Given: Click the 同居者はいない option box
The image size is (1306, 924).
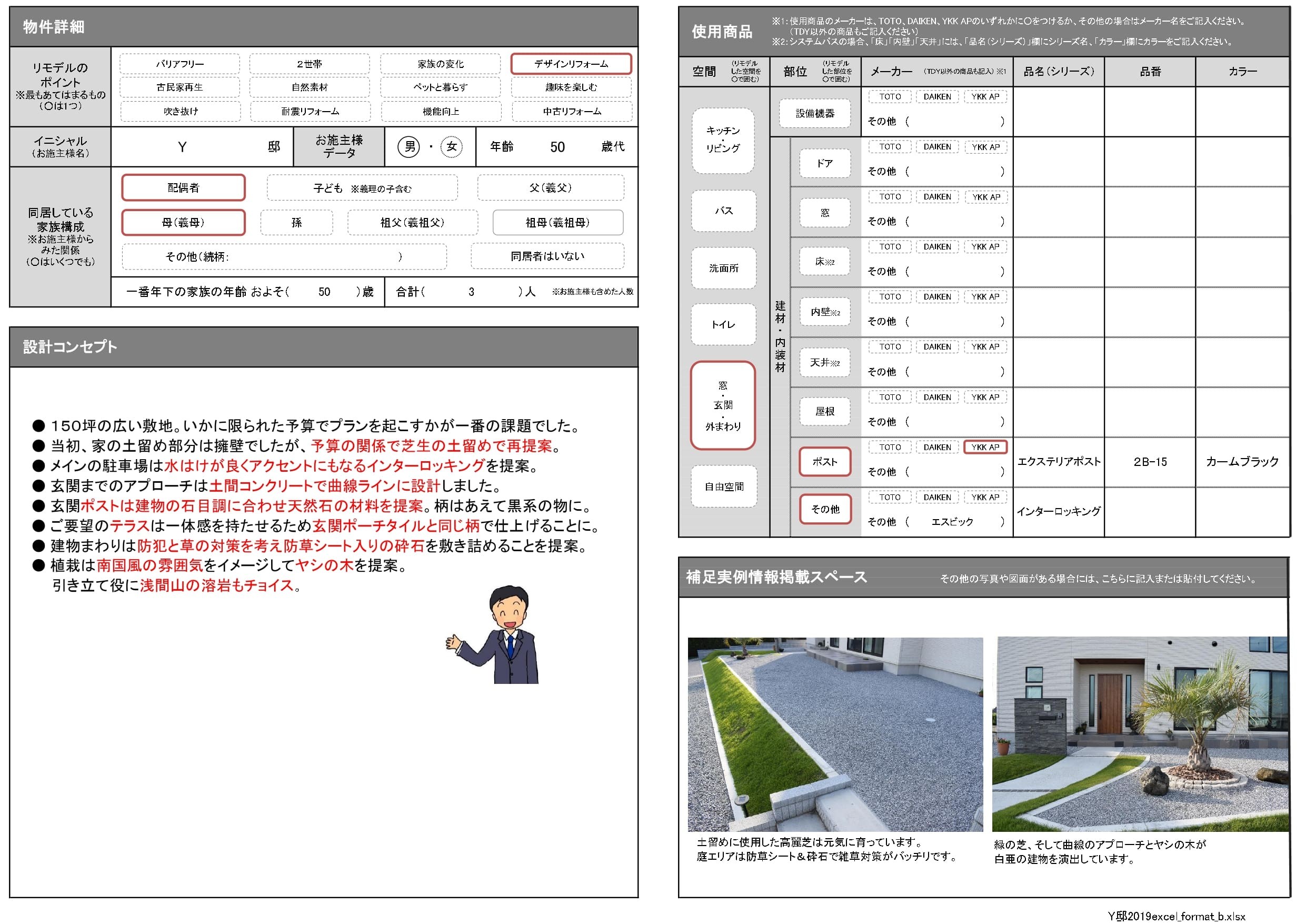Looking at the screenshot, I should pos(546,256).
